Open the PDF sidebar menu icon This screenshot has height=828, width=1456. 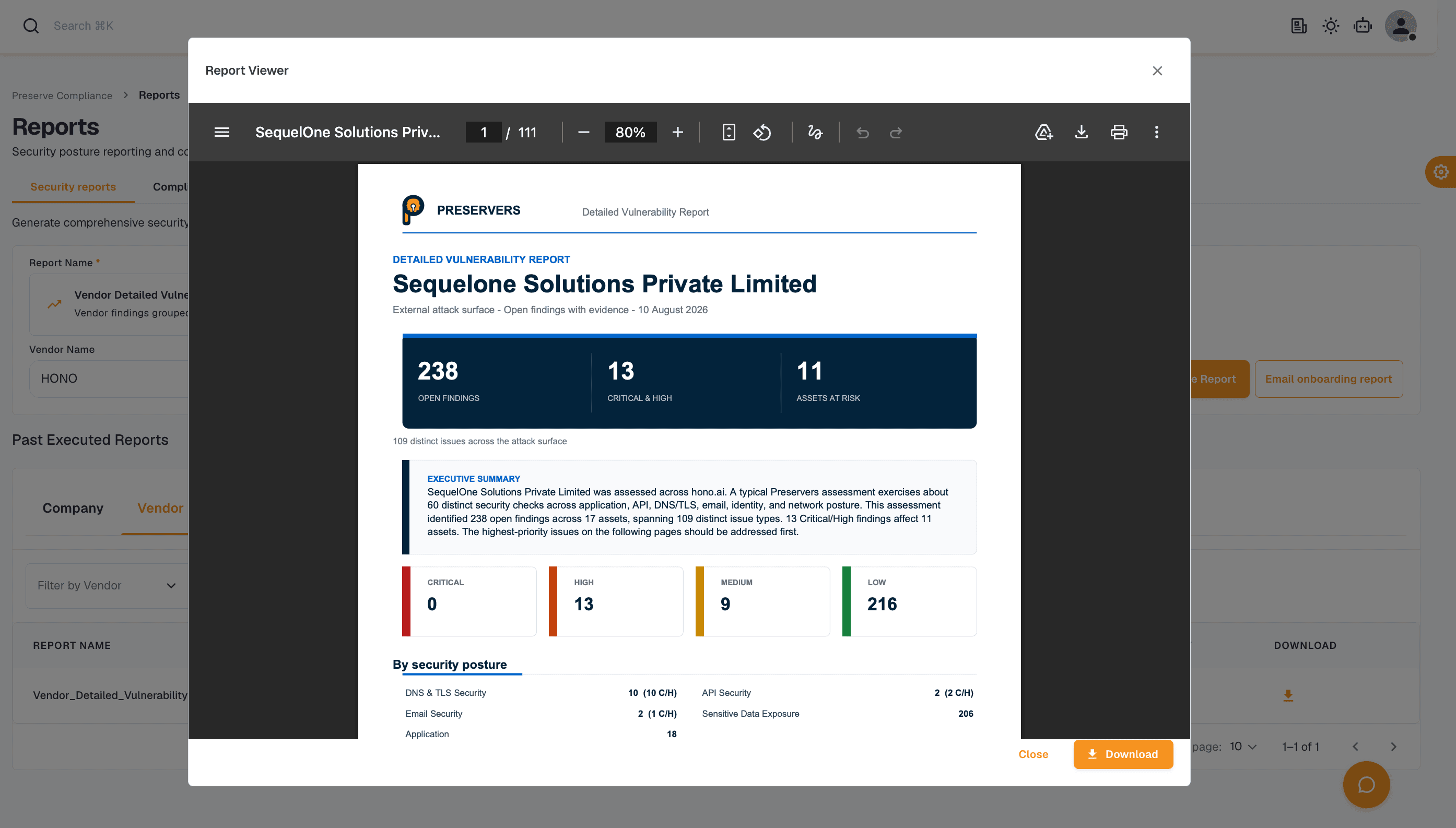222,133
